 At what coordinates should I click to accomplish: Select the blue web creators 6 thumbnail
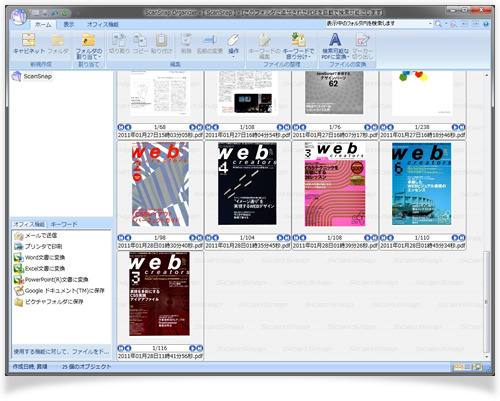point(422,184)
